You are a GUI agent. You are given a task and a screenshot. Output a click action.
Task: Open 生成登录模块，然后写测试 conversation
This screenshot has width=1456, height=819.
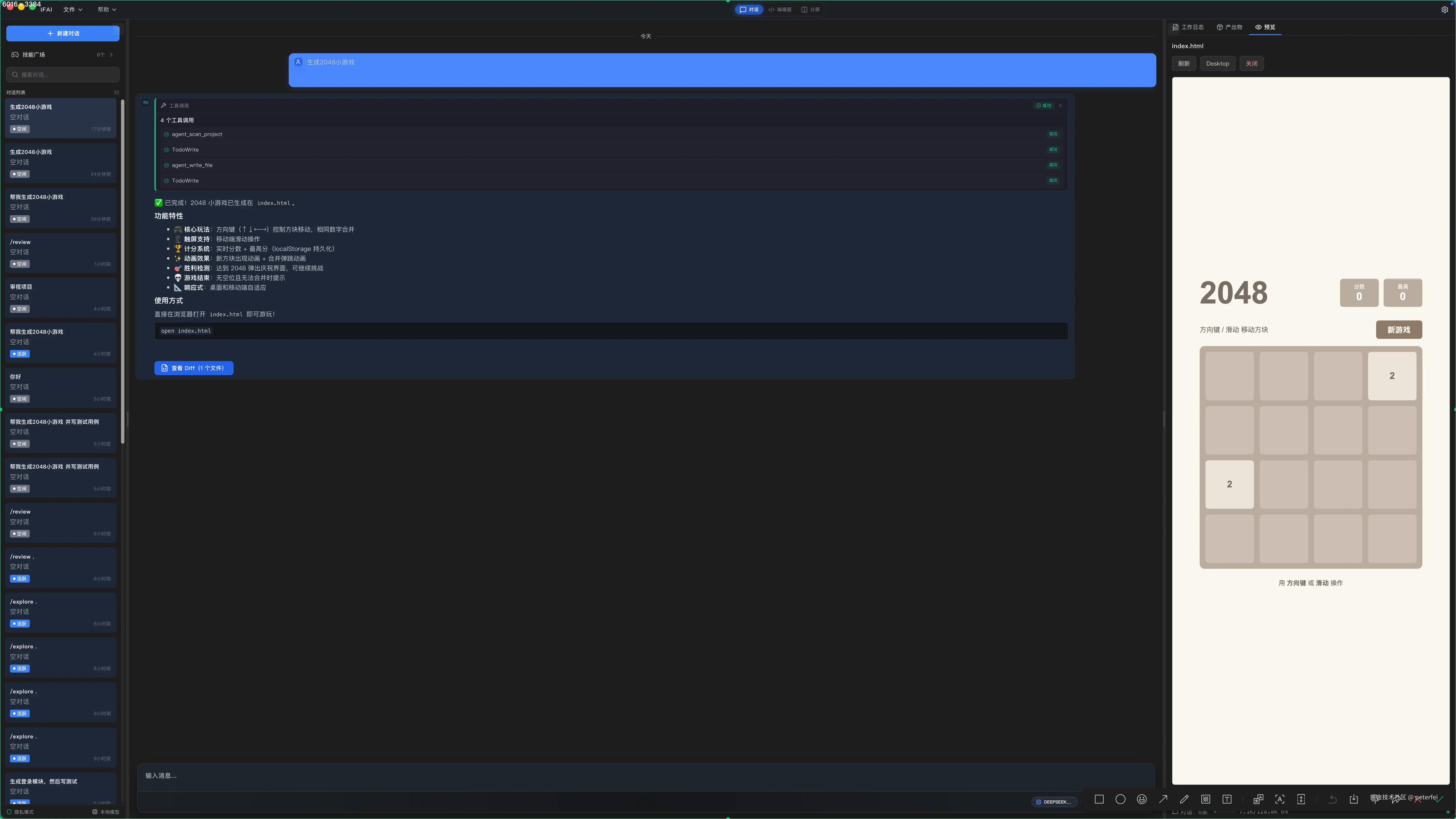pyautogui.click(x=61, y=789)
